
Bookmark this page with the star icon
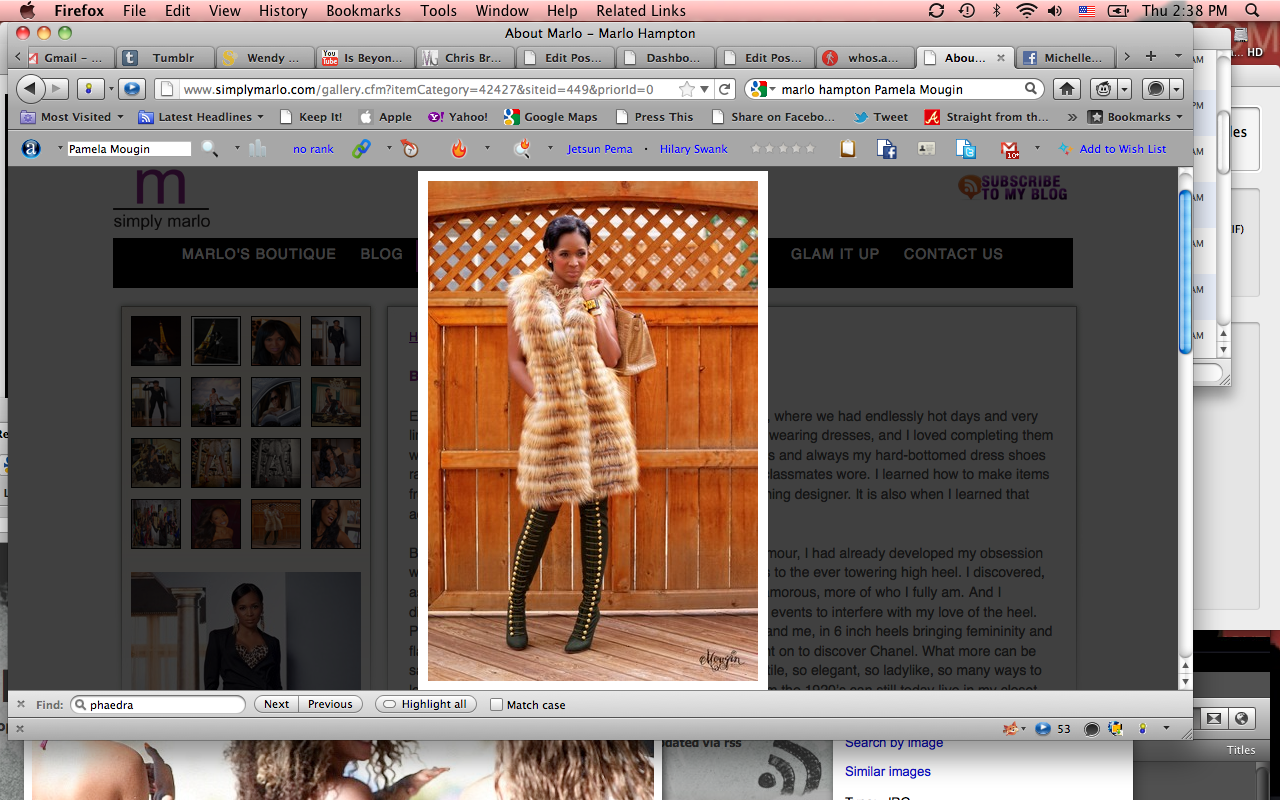click(685, 89)
